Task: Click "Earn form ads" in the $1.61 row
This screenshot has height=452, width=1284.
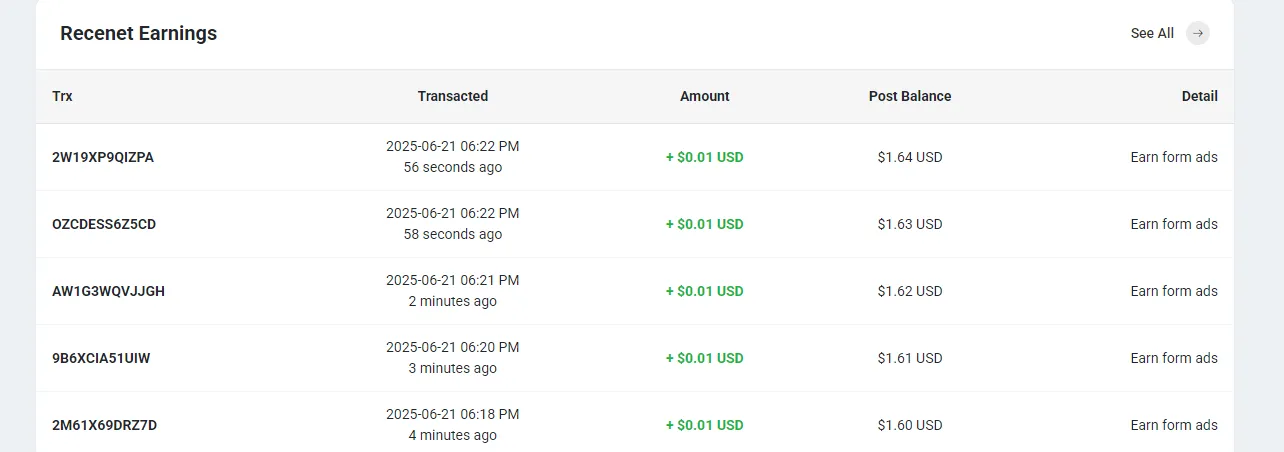Action: [1174, 358]
